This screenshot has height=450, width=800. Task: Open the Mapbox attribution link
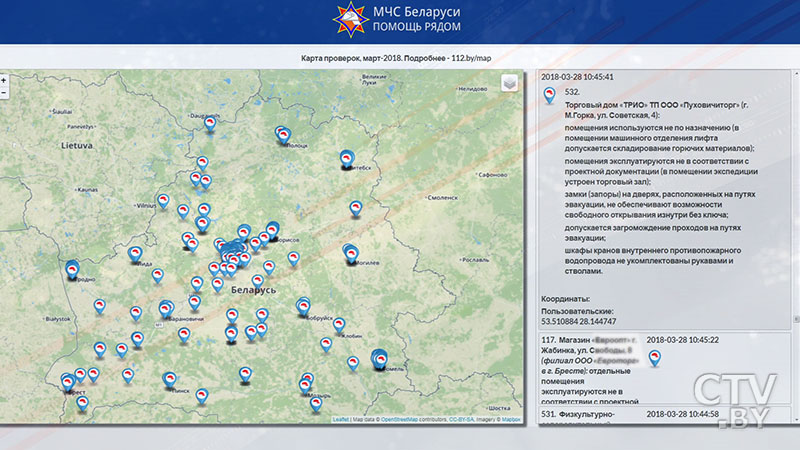coord(511,420)
